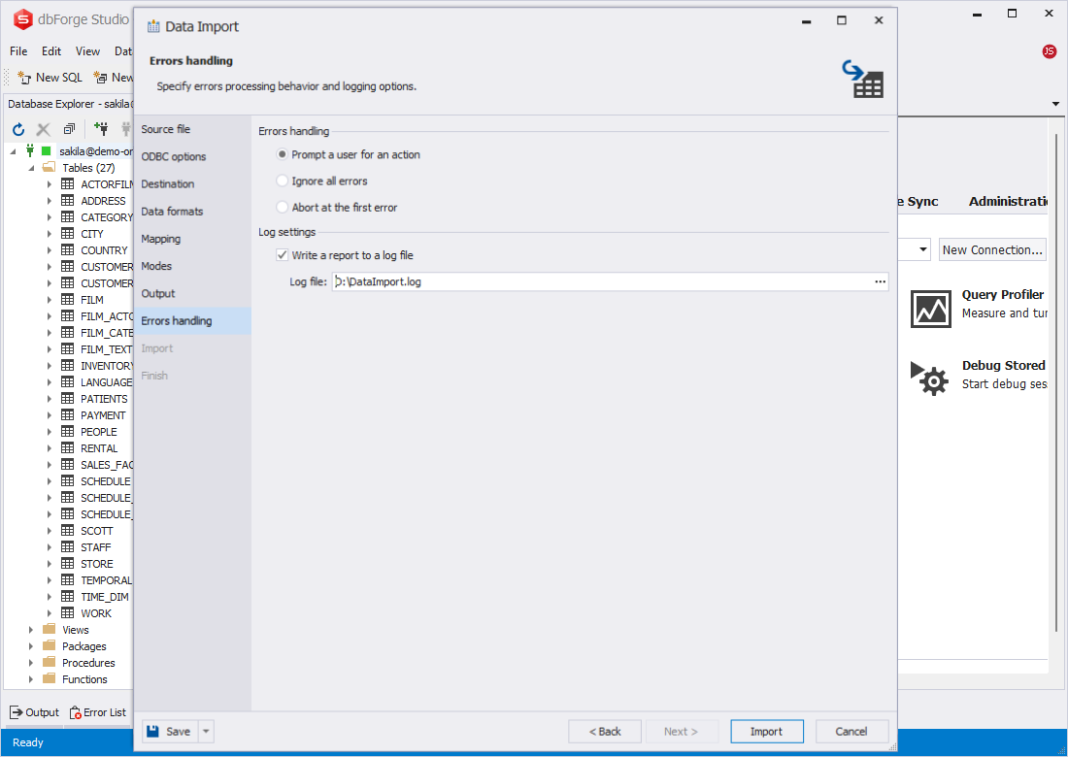This screenshot has width=1068, height=757.
Task: Collapse the Tables (27) node
Action: tap(30, 167)
